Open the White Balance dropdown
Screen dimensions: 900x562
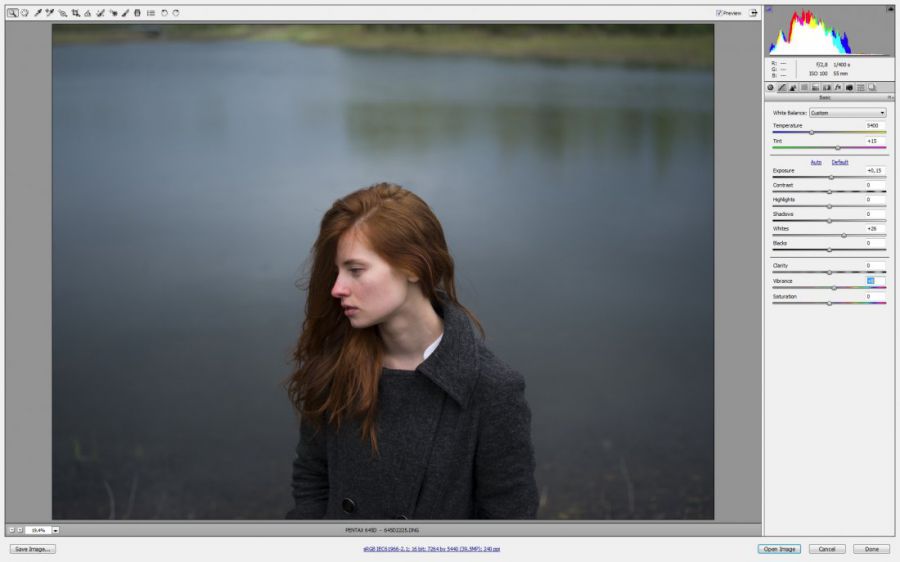[x=847, y=113]
